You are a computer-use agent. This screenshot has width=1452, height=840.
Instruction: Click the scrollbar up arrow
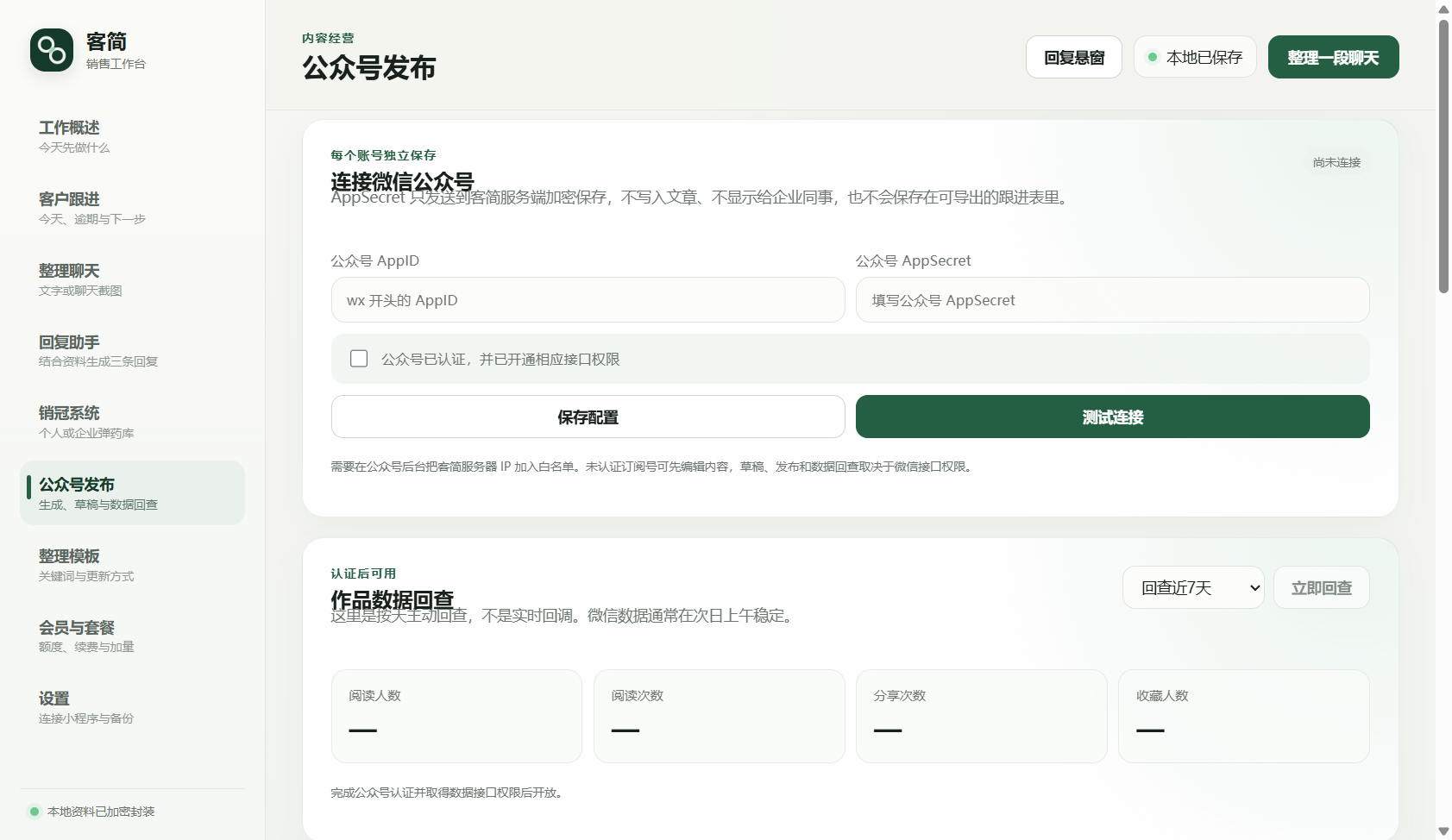click(x=1443, y=9)
